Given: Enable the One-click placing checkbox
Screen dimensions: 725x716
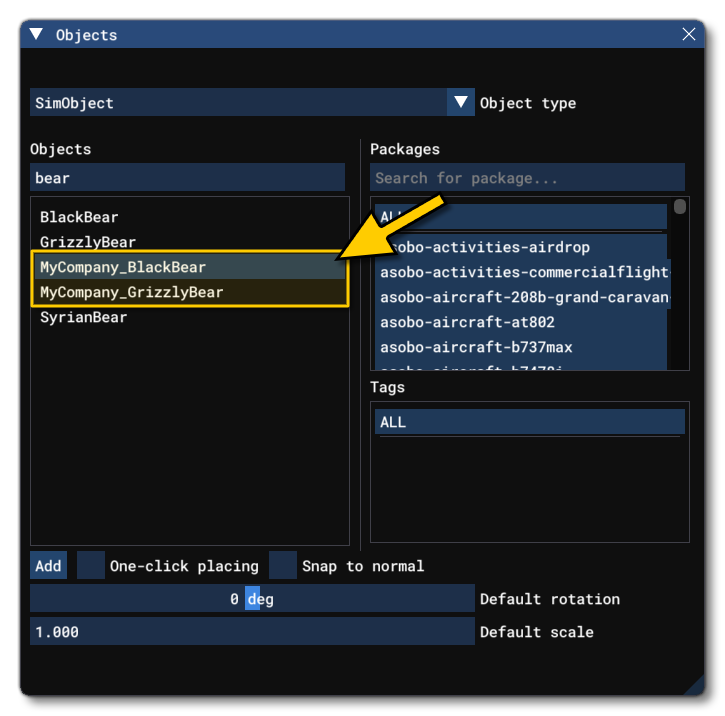Looking at the screenshot, I should (91, 566).
